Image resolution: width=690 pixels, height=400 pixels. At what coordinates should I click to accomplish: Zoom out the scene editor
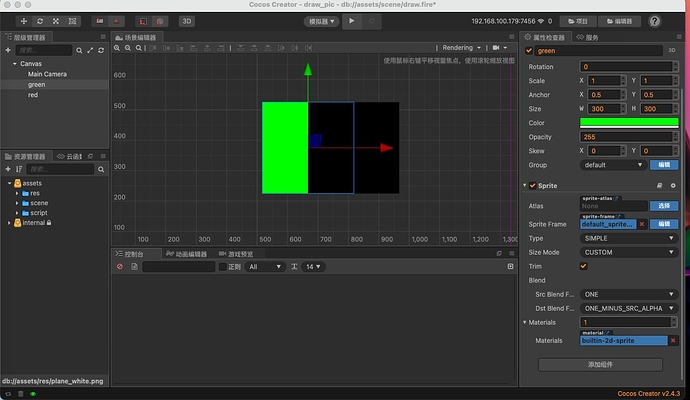click(x=128, y=48)
